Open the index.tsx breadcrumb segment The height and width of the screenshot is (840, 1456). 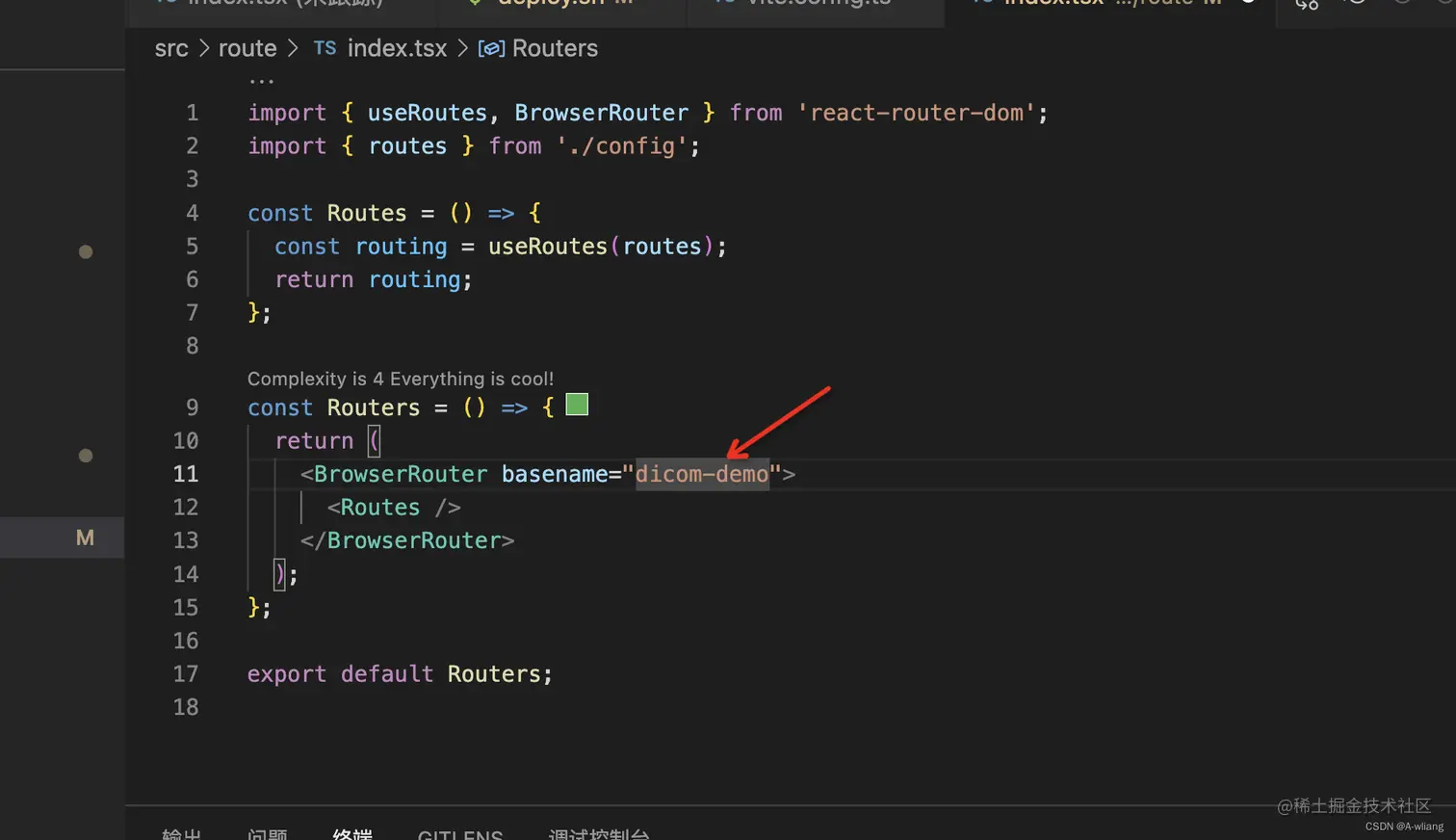[397, 48]
